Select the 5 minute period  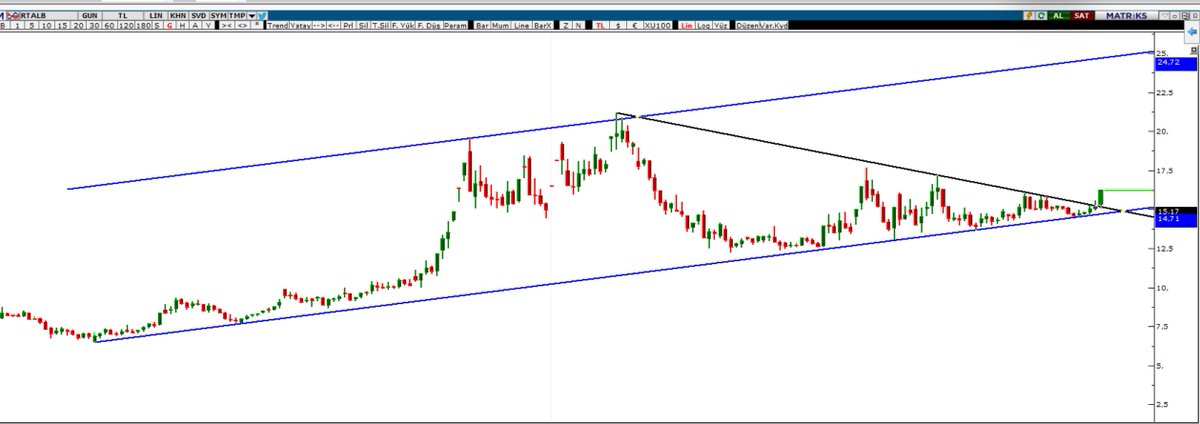(32, 25)
